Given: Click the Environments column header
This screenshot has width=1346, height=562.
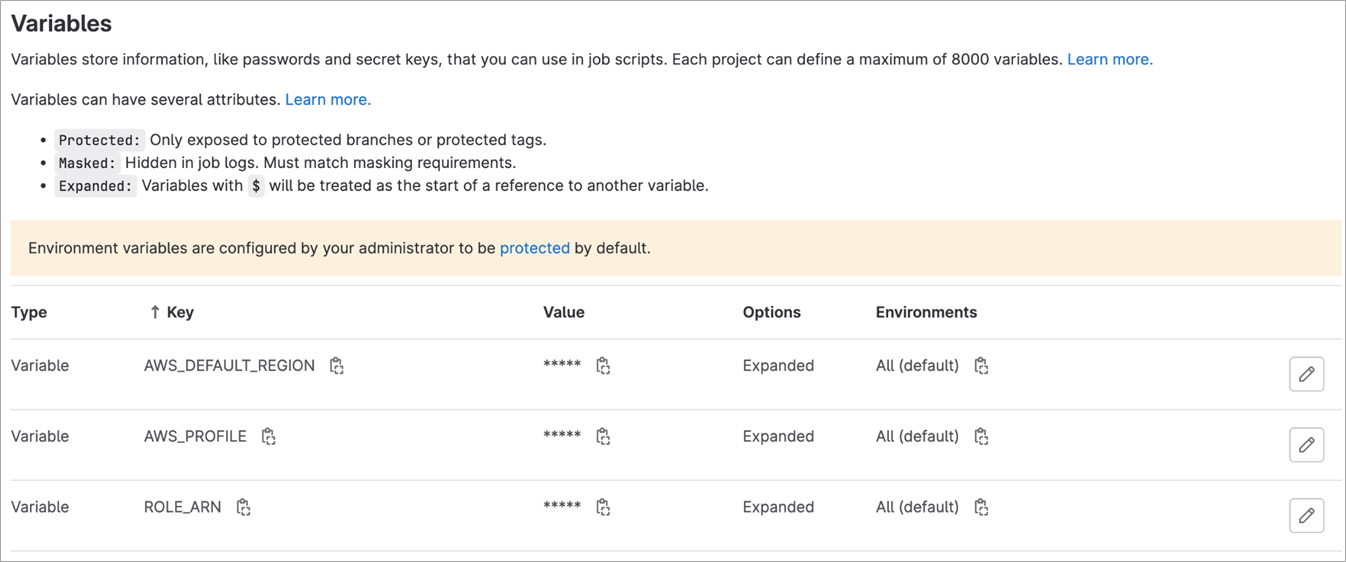Looking at the screenshot, I should [x=926, y=312].
